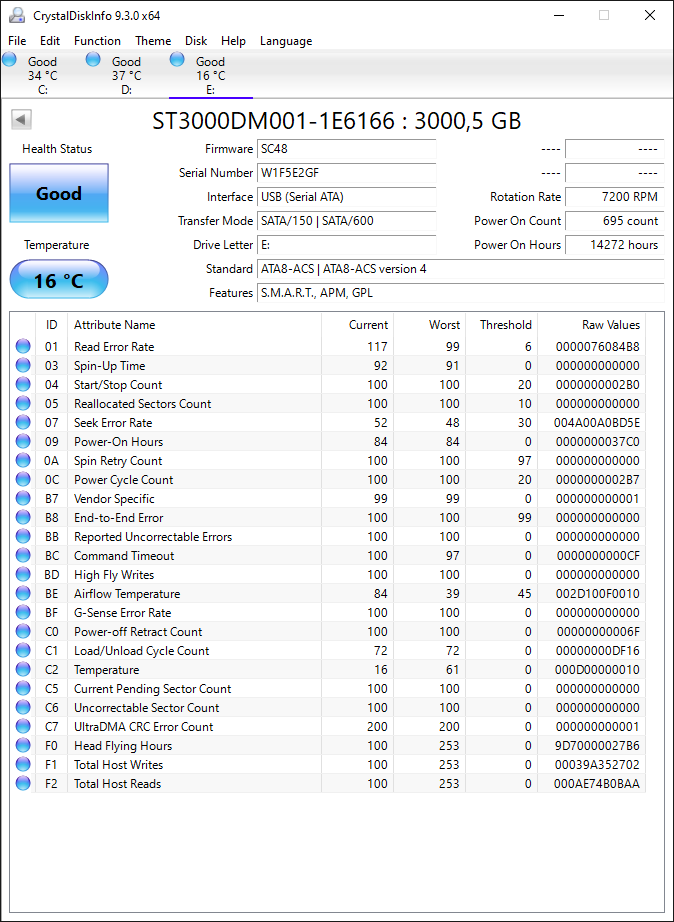Click status orb of End-to-End Error row
Image resolution: width=674 pixels, height=922 pixels.
[23, 517]
